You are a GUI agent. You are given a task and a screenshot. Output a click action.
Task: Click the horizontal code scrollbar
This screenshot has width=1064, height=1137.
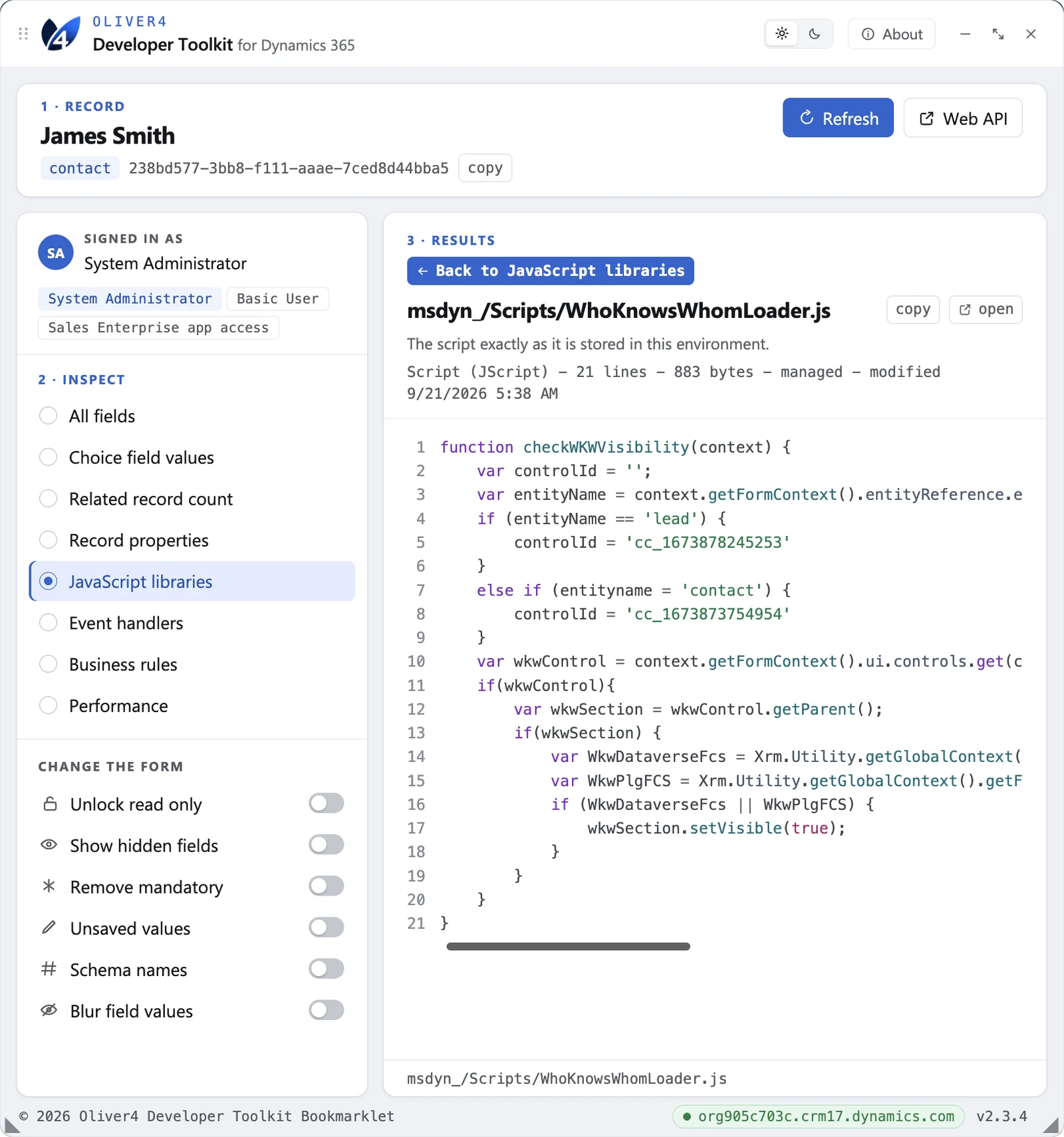[x=568, y=946]
